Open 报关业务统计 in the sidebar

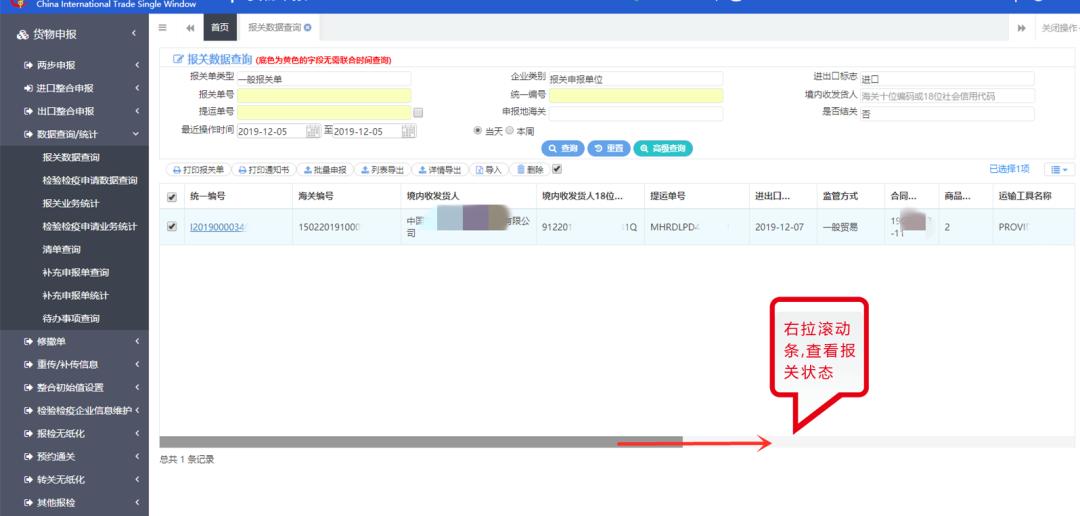pos(71,203)
